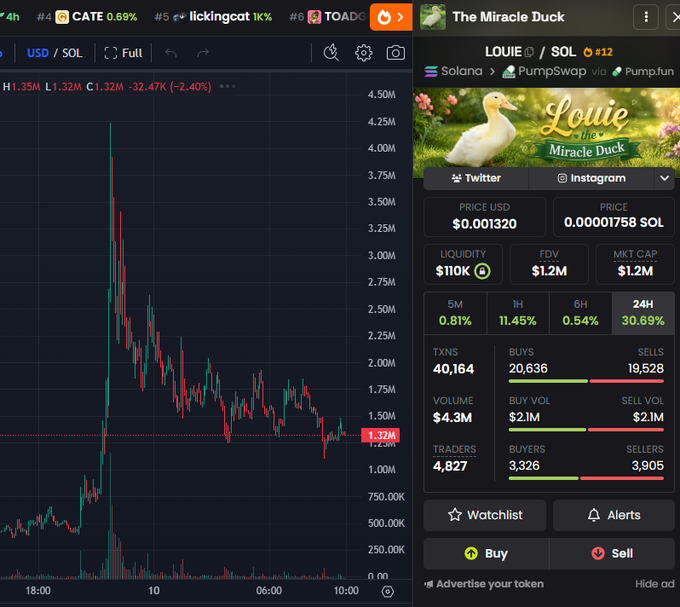Expand chart legend three-dot options
The image size is (680, 607).
227,86
